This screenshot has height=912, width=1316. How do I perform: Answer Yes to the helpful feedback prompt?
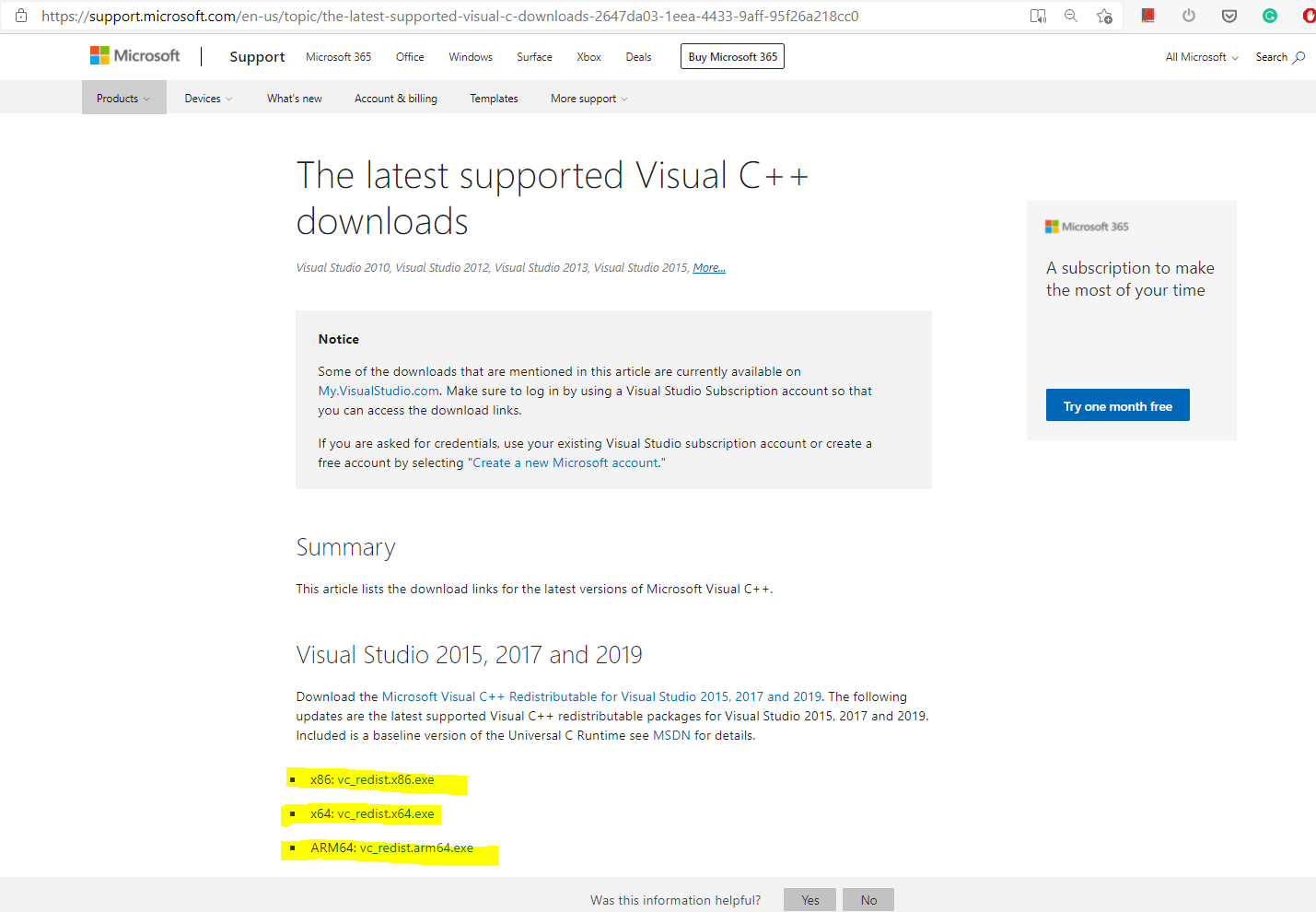pos(809,900)
